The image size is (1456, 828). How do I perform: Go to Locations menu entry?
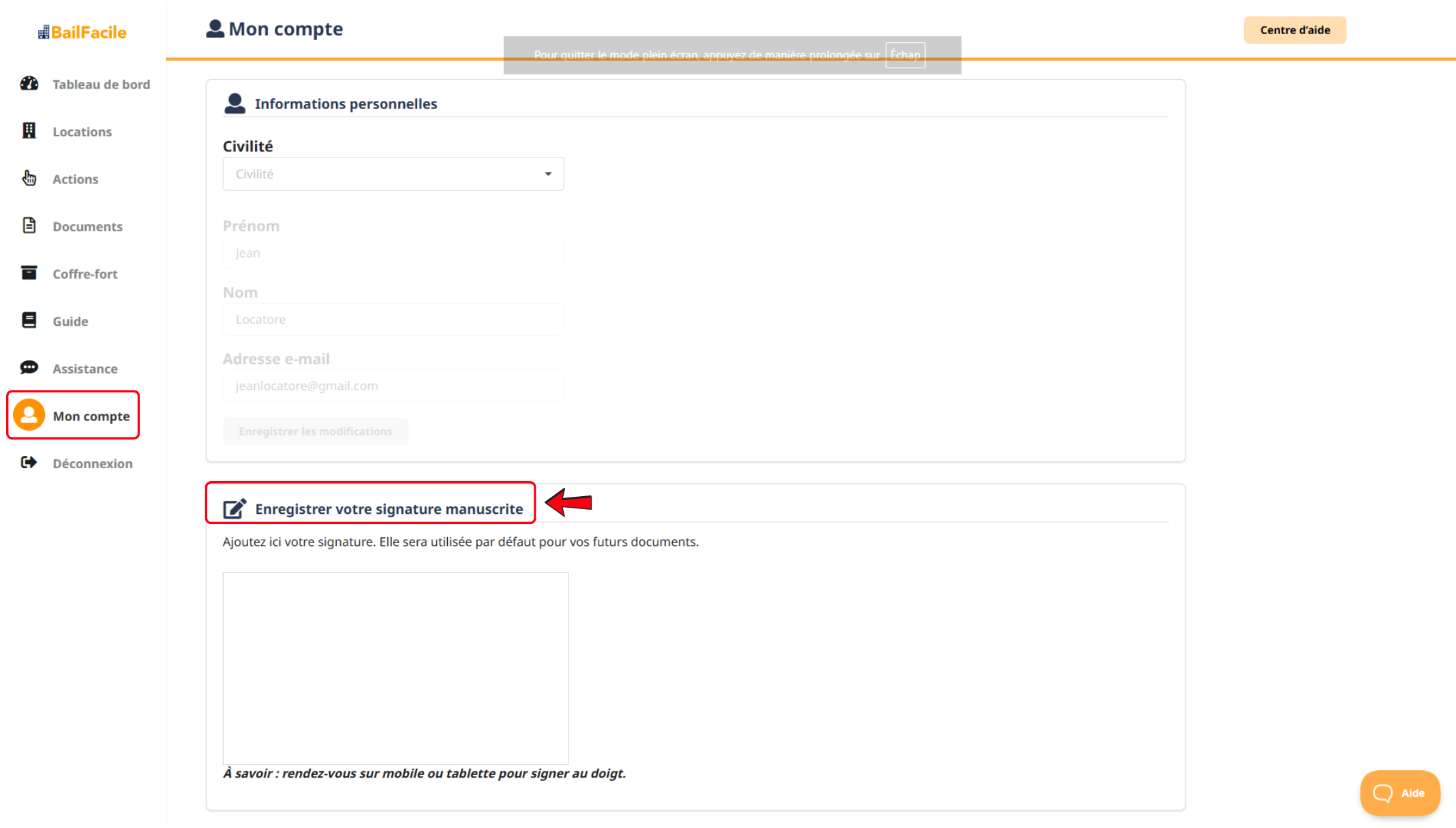[x=82, y=132]
